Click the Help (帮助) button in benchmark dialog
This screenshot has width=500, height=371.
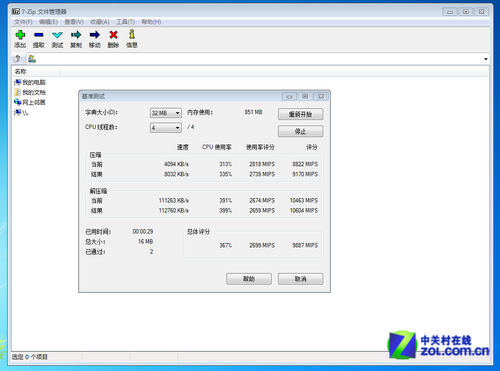tap(249, 279)
